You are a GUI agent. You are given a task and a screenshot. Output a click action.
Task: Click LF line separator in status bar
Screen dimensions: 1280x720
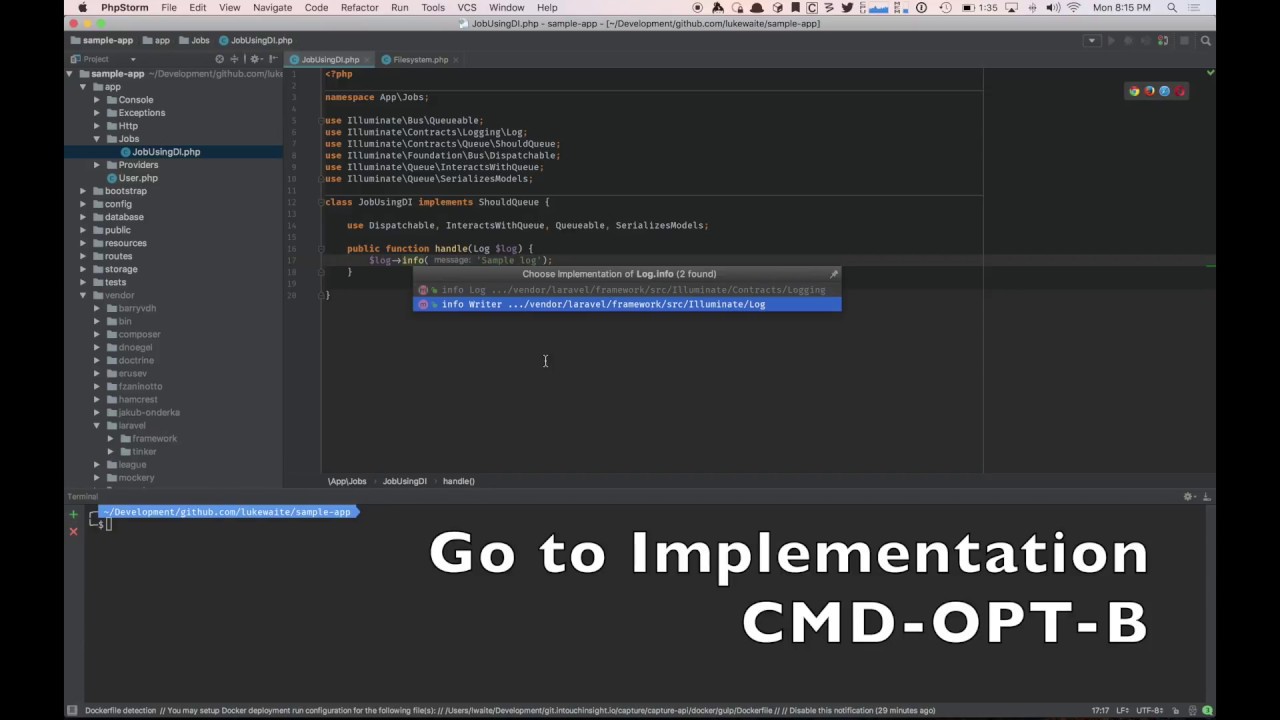1122,710
